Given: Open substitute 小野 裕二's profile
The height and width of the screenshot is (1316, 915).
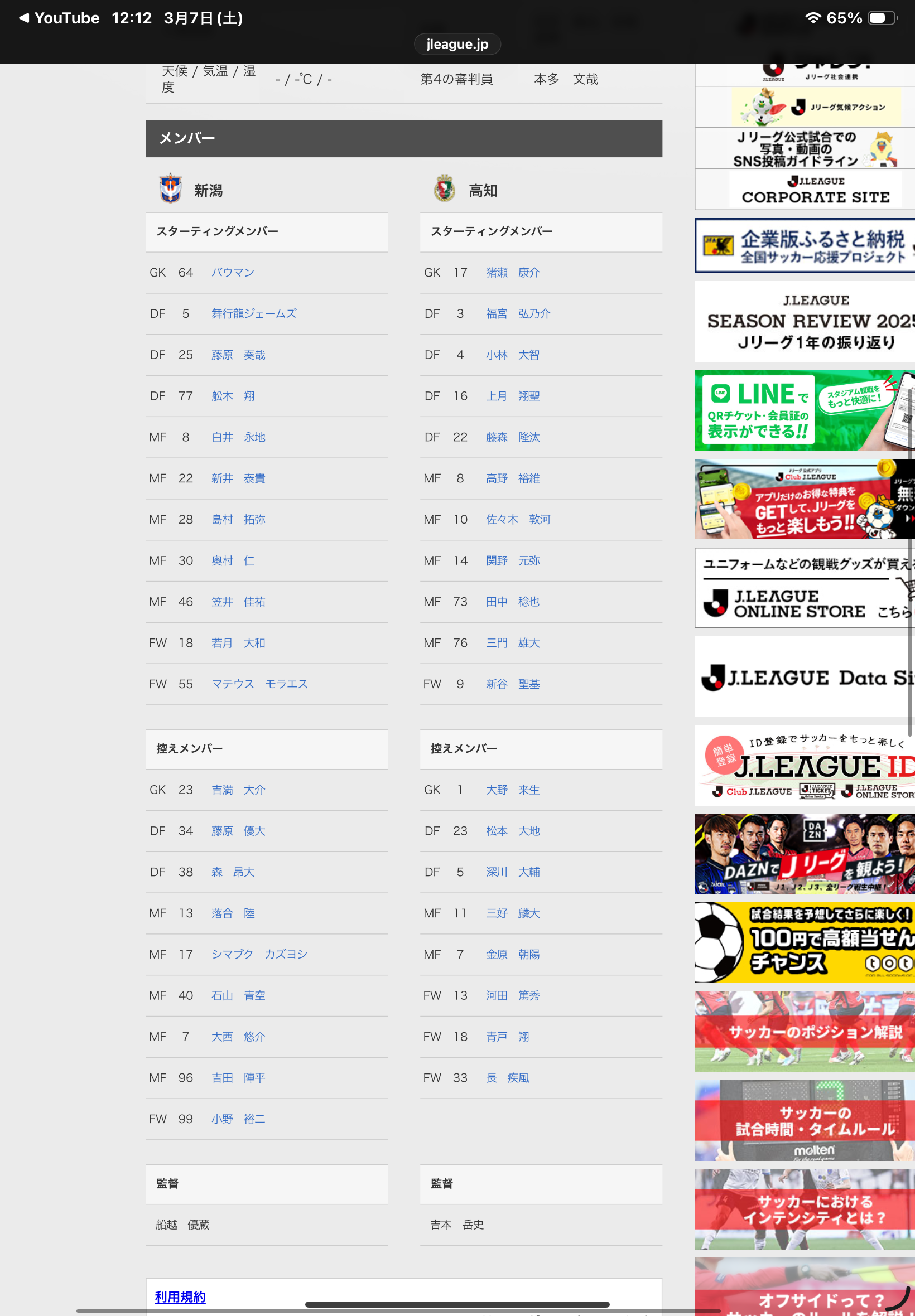Looking at the screenshot, I should (x=238, y=1119).
